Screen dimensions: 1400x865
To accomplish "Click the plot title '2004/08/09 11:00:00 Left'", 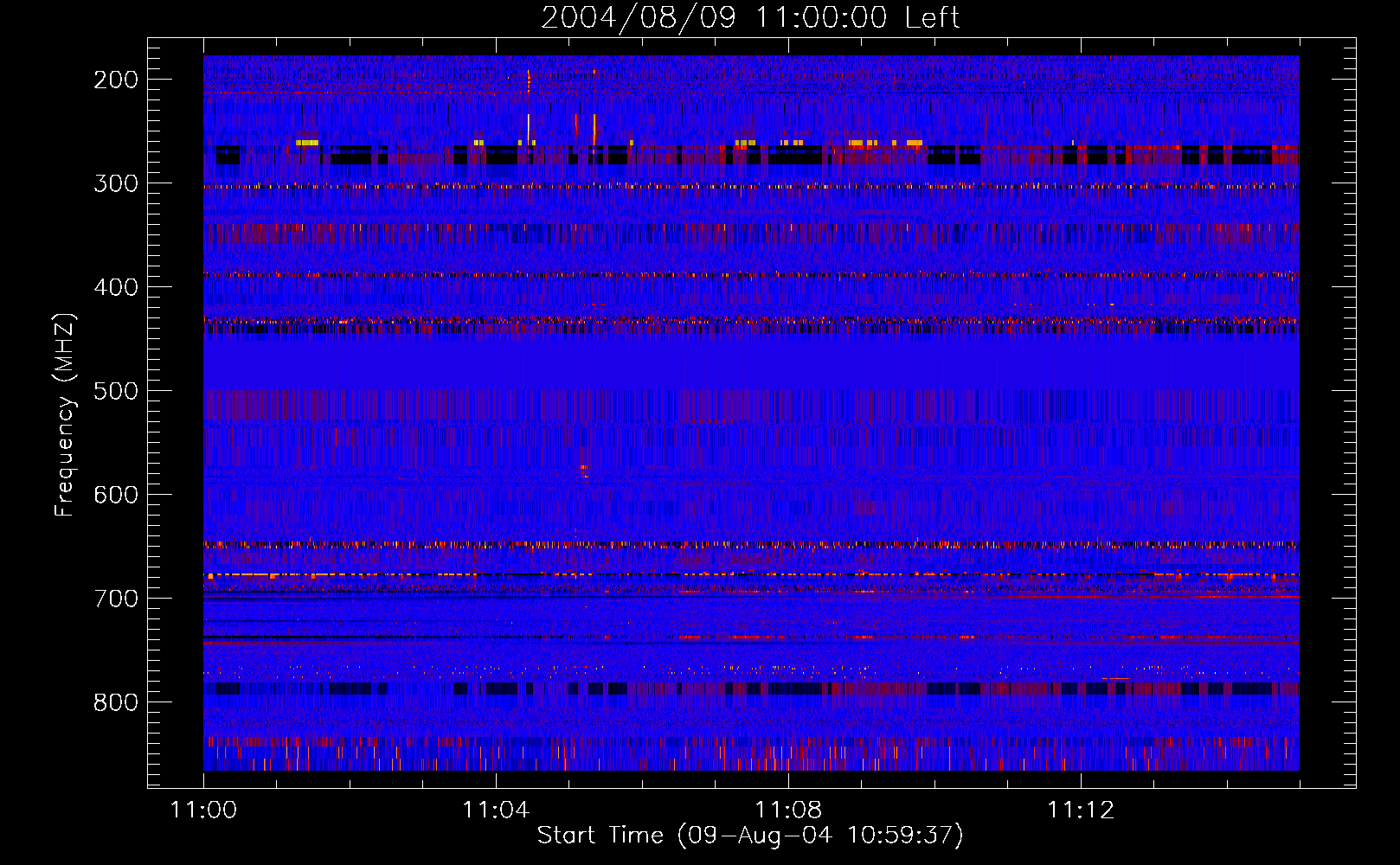I will (x=750, y=17).
